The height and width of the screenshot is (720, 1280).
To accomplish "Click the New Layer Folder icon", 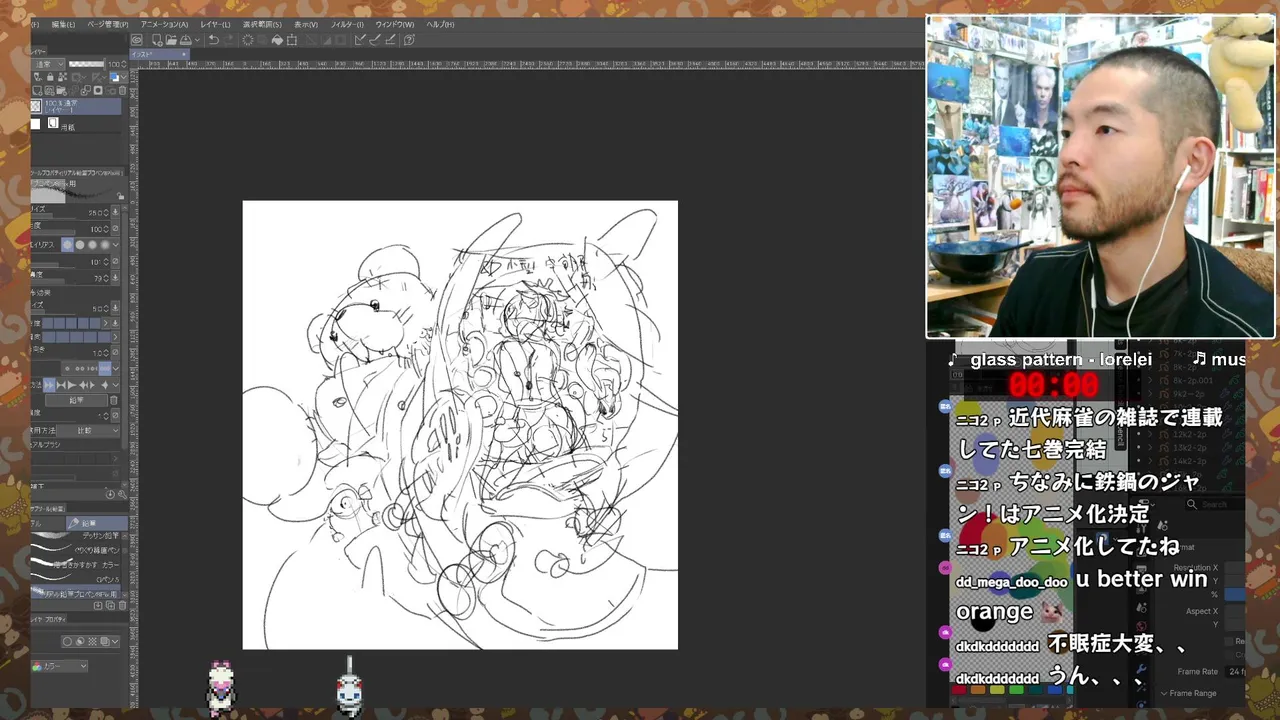I will point(61,90).
